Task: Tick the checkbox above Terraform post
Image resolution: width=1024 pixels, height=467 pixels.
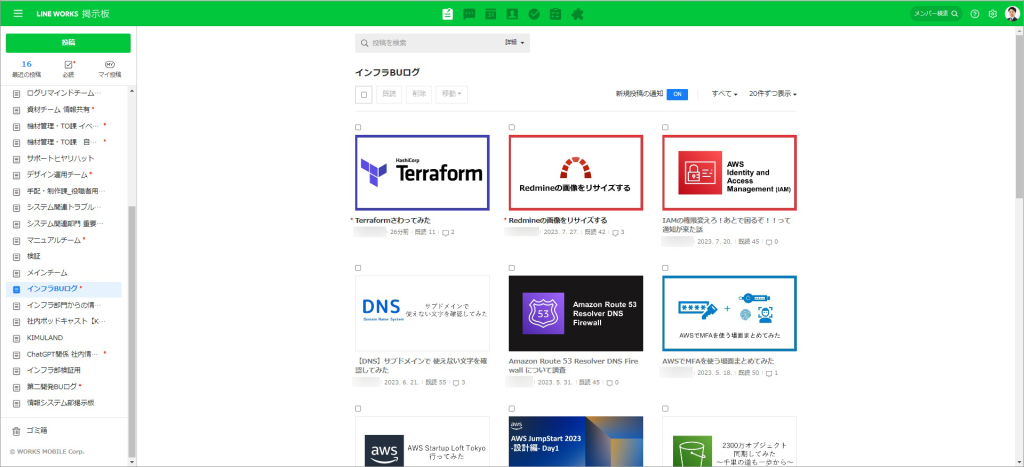Action: tap(358, 128)
